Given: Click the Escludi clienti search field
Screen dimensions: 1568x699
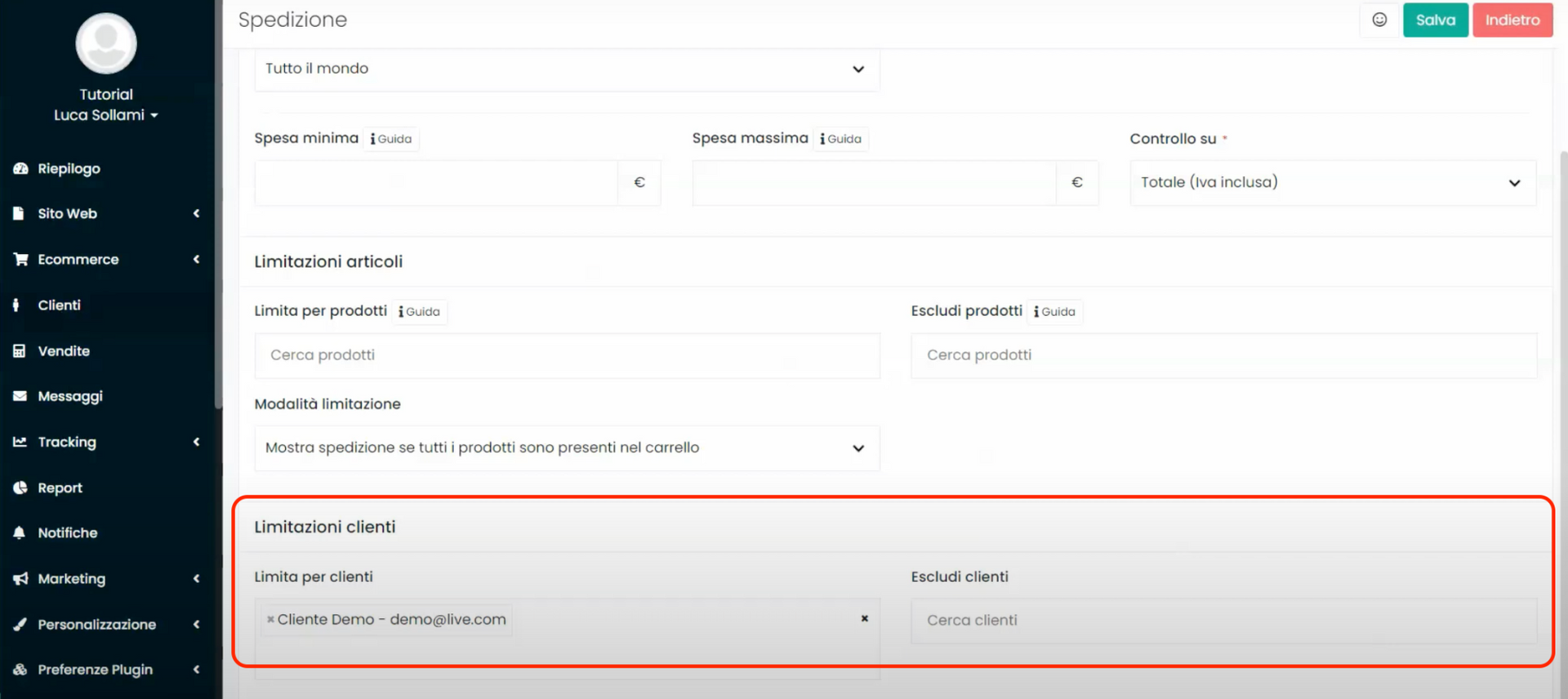Looking at the screenshot, I should tap(1223, 621).
